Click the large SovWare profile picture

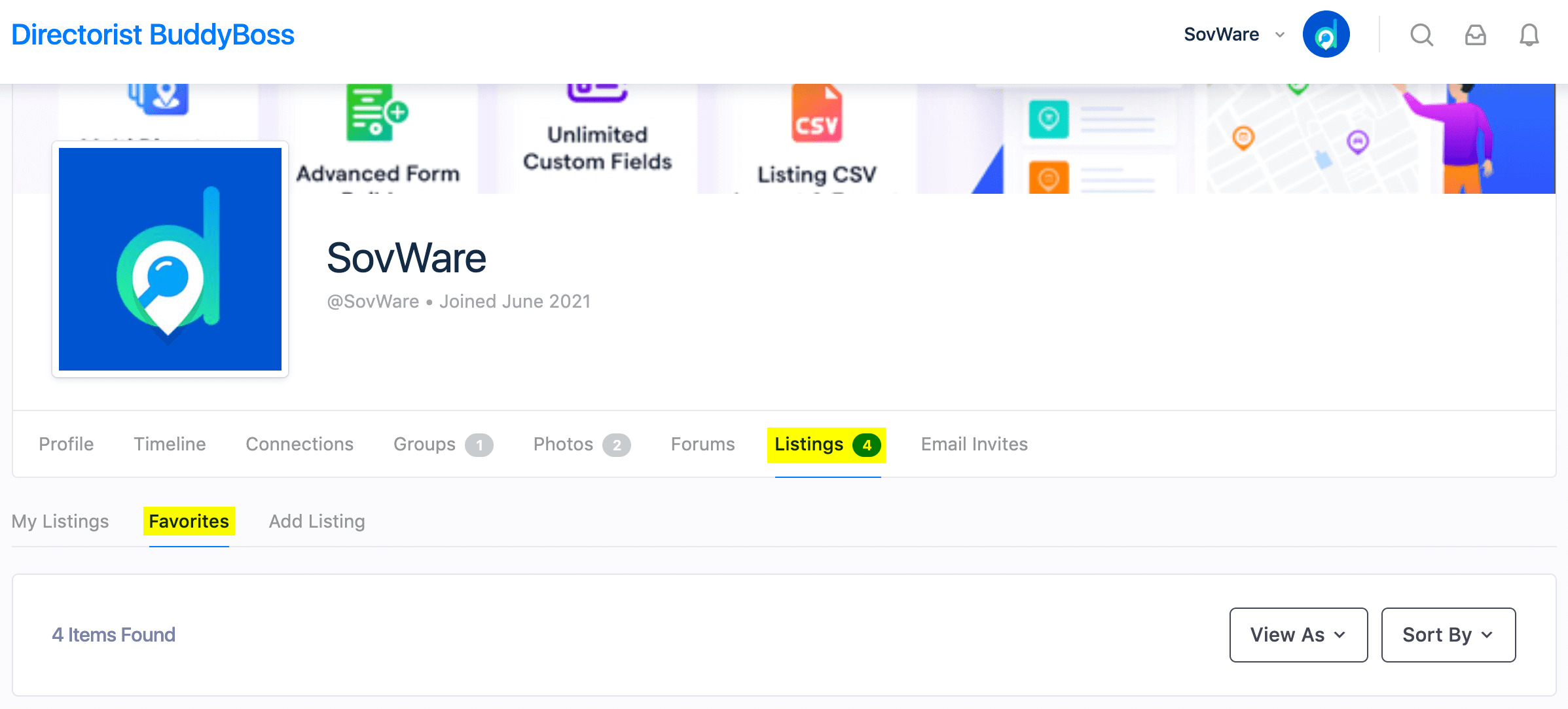tap(170, 259)
